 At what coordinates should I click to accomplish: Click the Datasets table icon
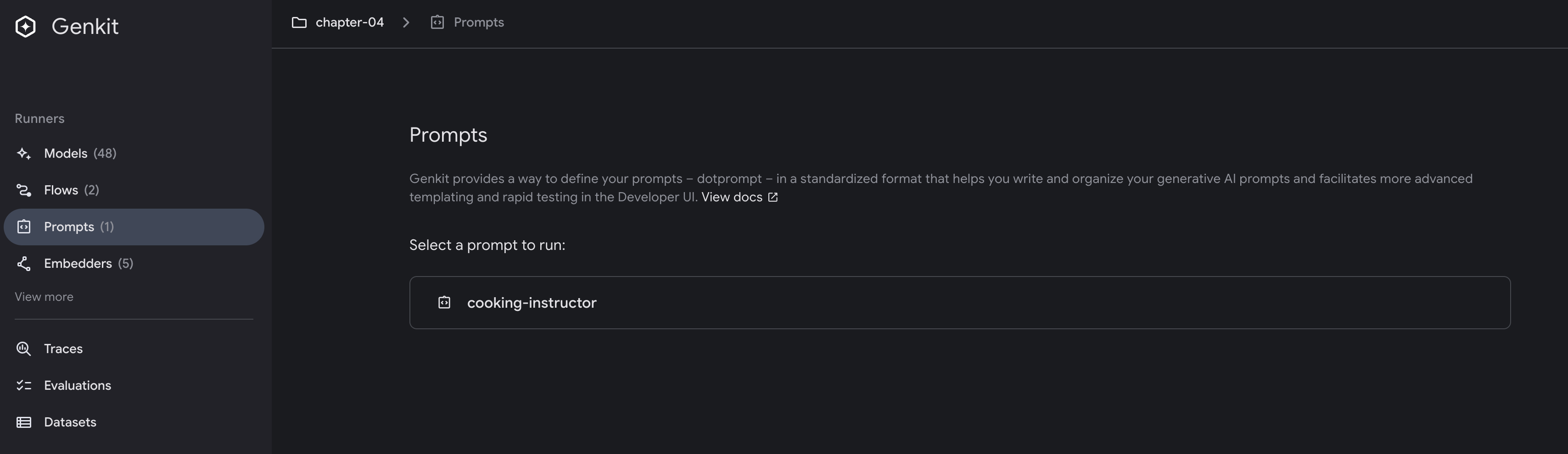point(24,422)
